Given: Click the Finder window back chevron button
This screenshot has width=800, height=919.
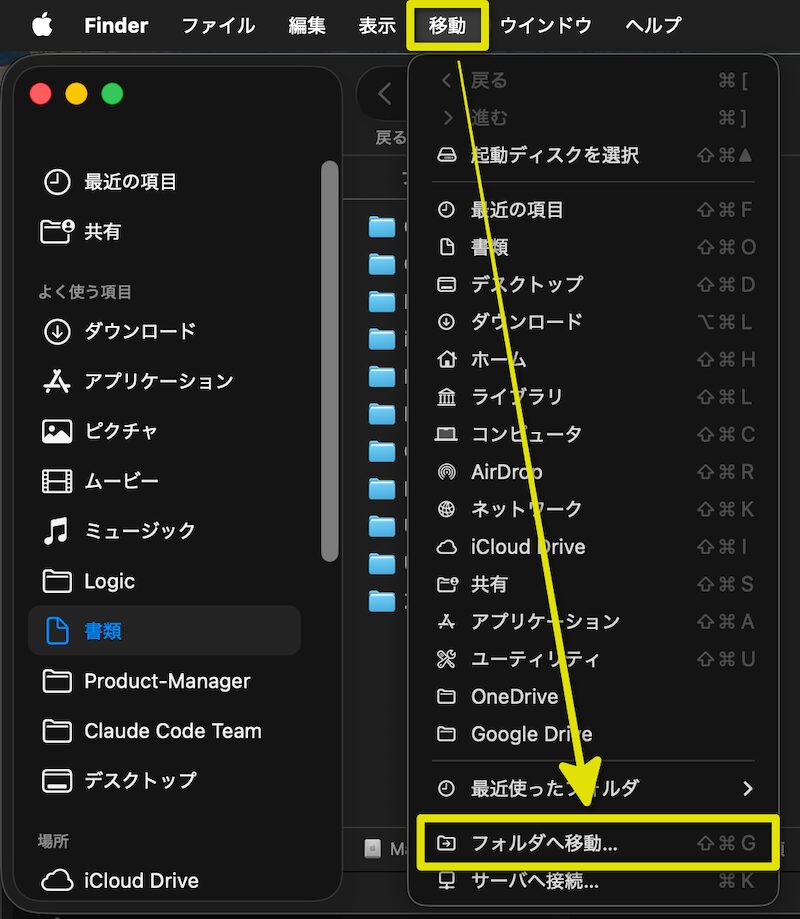Looking at the screenshot, I should click(x=384, y=94).
